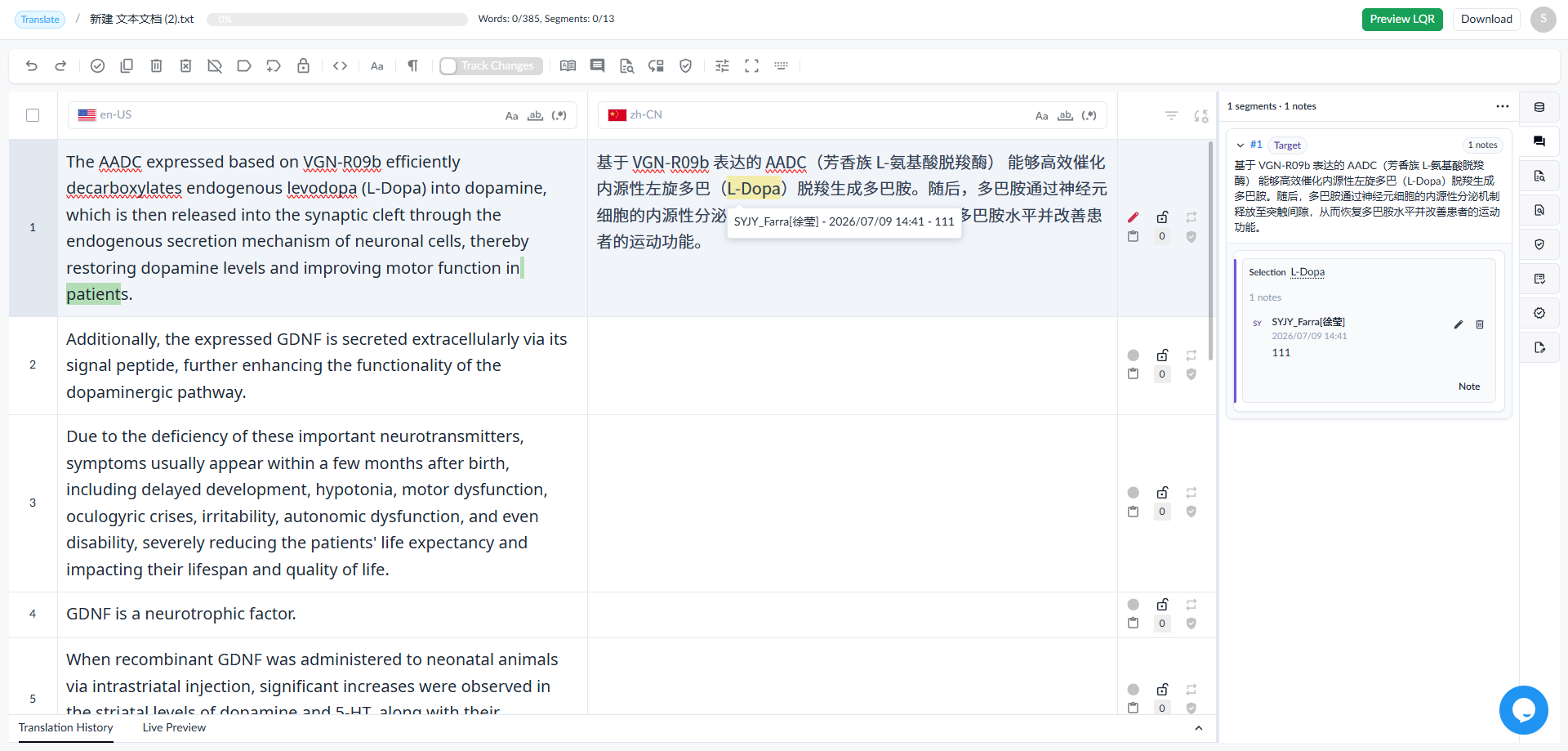Insert tag using the angle brackets icon

point(341,66)
